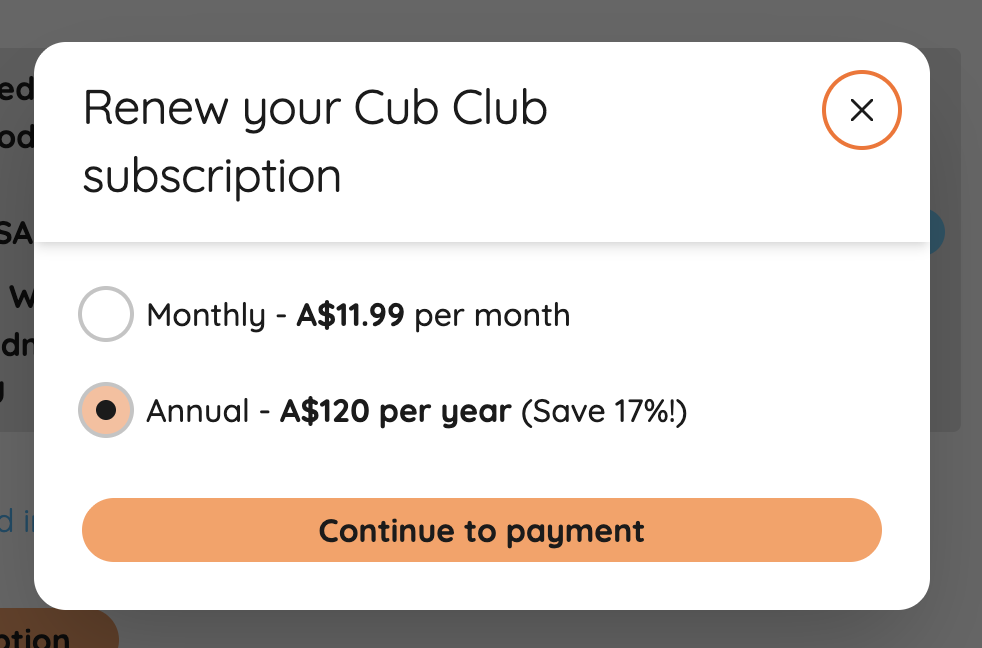Click the unselected Monthly radio circle
The height and width of the screenshot is (648, 982).
106,314
